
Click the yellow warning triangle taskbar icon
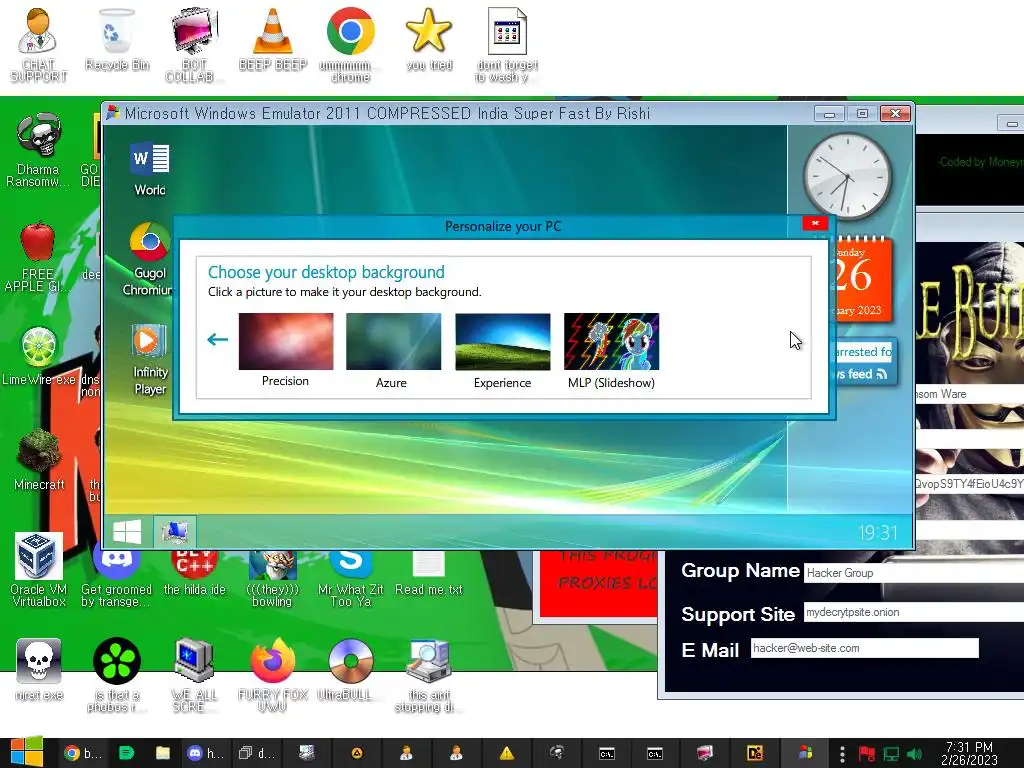[x=506, y=753]
